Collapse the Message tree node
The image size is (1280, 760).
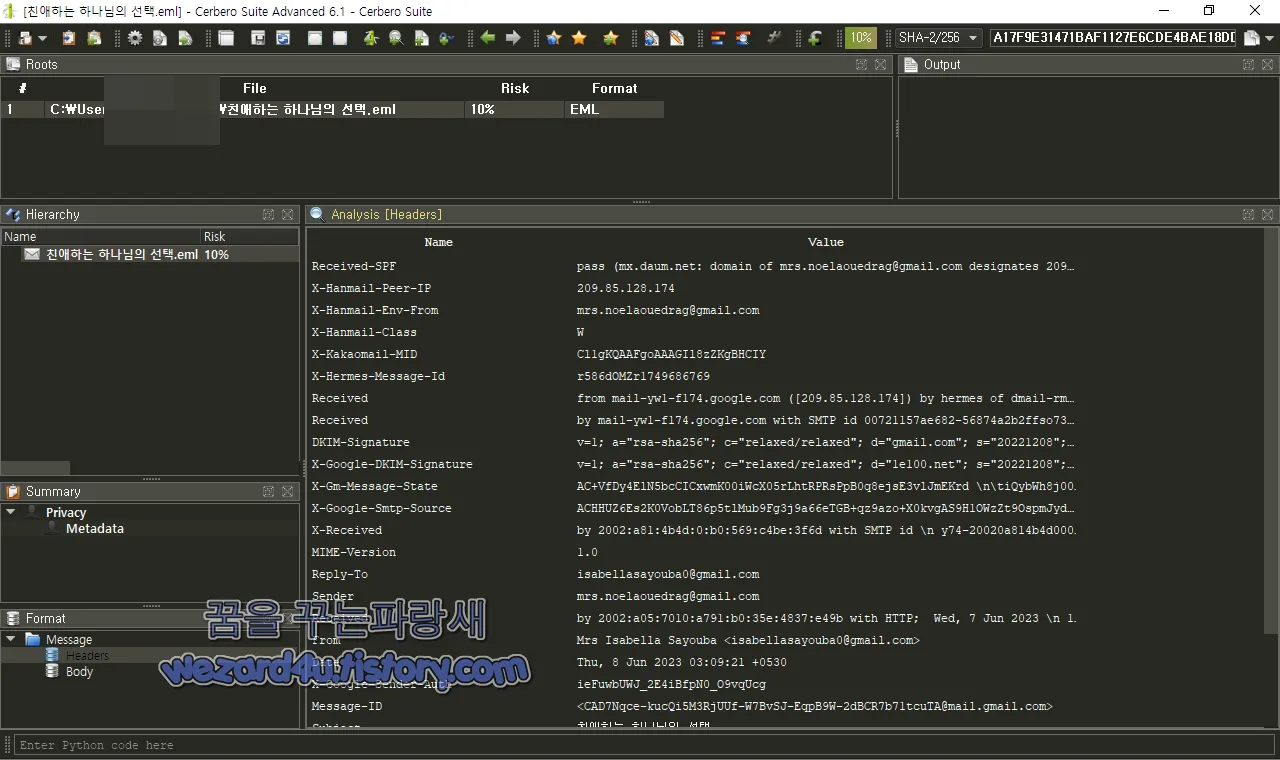[11, 639]
